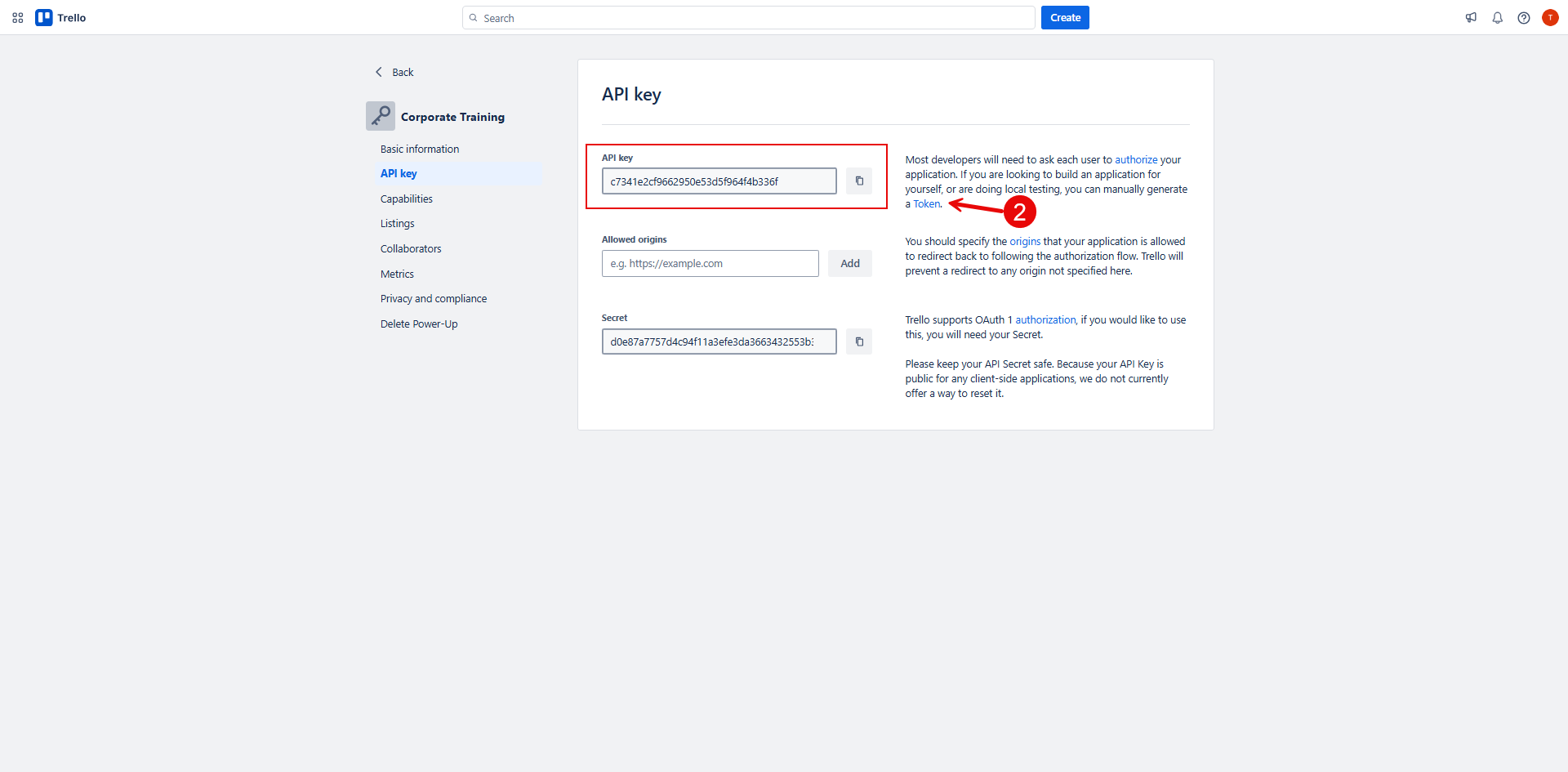Open Privacy and compliance section

[x=434, y=298]
